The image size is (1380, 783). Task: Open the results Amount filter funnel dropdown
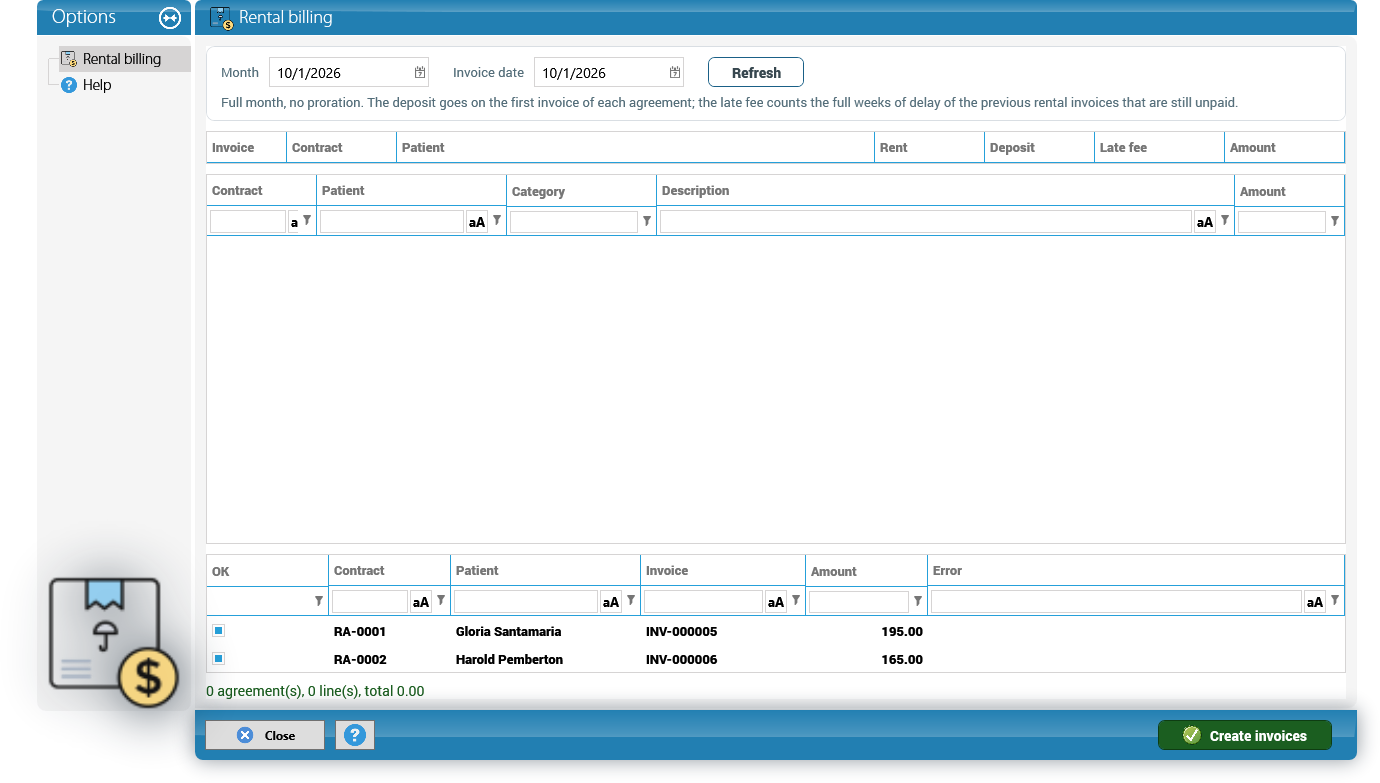coord(918,601)
